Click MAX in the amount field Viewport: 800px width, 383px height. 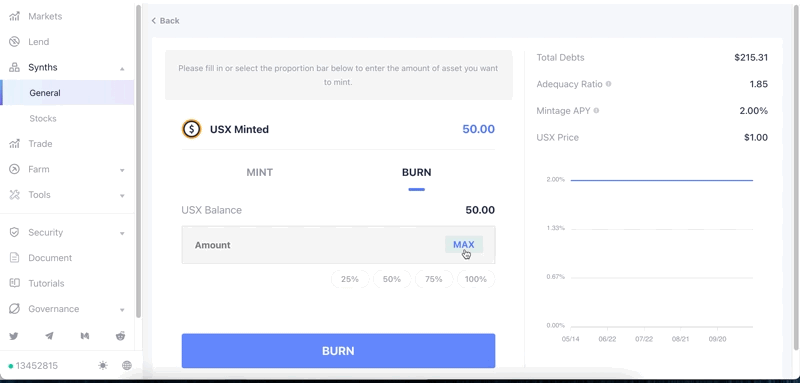tap(464, 245)
